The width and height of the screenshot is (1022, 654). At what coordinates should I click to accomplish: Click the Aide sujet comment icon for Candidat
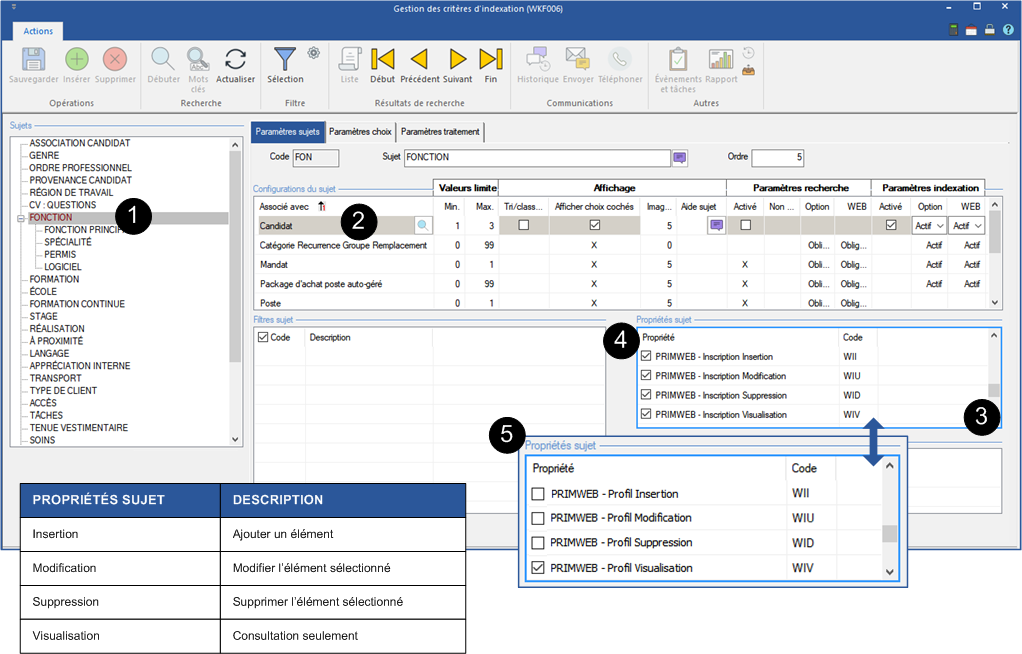point(716,226)
